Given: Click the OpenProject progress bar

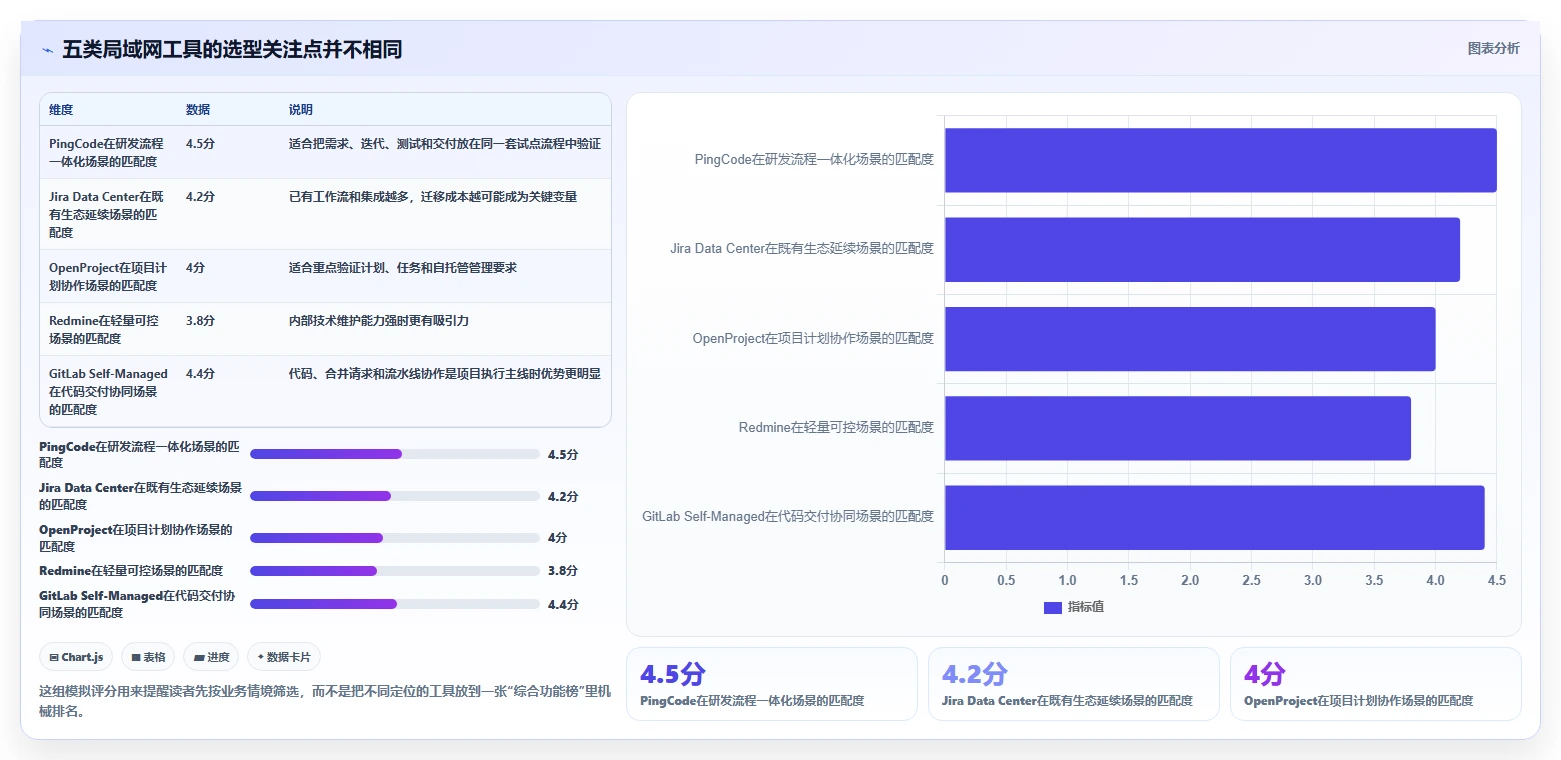Looking at the screenshot, I should 395,538.
